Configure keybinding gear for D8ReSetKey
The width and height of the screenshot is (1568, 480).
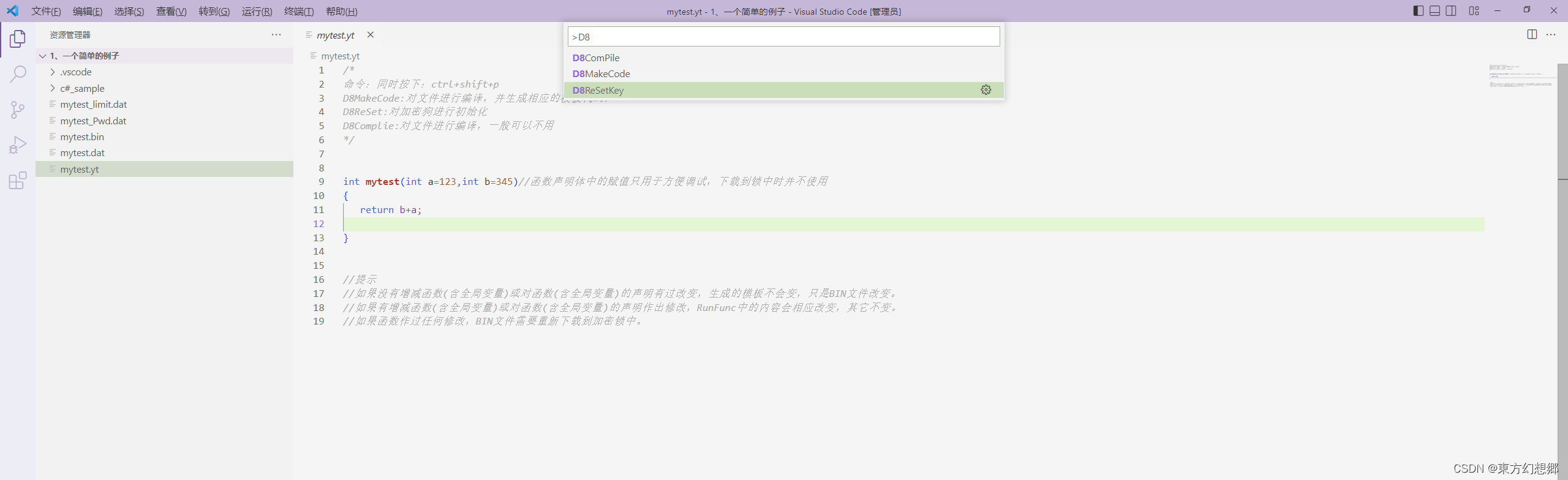[986, 90]
